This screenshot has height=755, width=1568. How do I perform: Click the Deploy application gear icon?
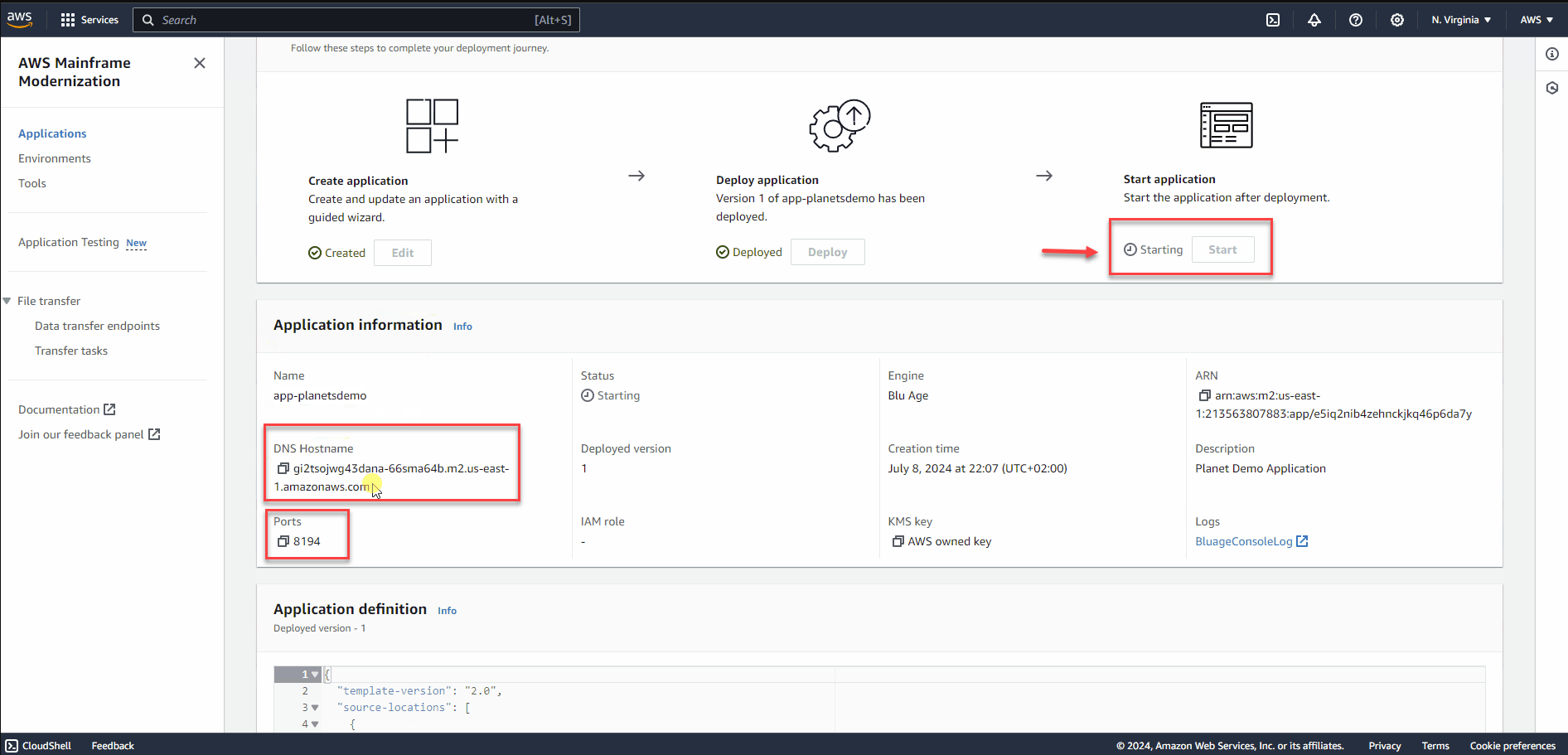[x=840, y=125]
